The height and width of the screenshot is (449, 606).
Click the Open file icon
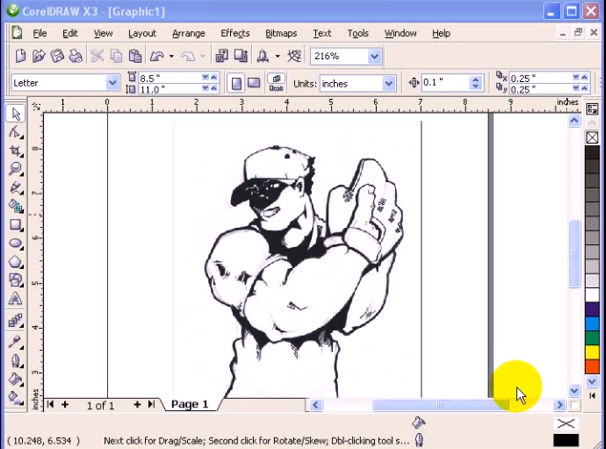(x=38, y=57)
